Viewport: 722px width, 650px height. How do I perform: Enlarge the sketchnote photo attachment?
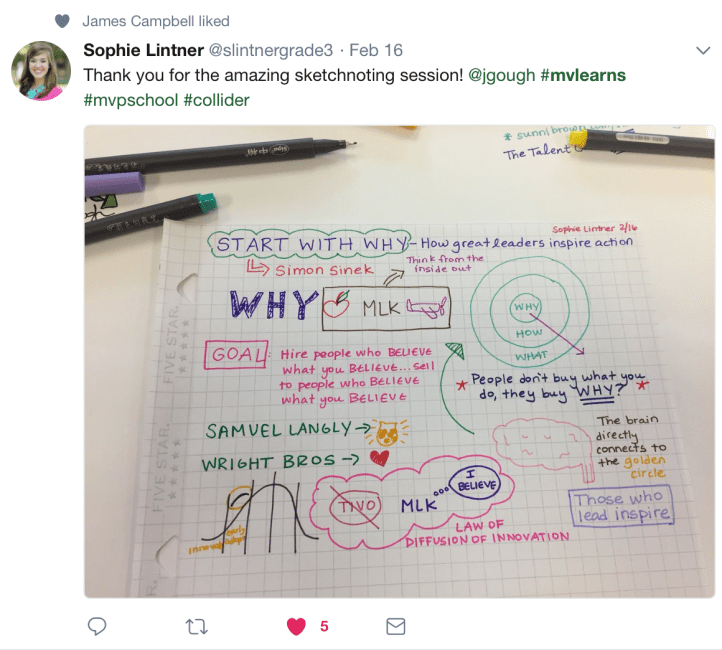click(x=399, y=361)
